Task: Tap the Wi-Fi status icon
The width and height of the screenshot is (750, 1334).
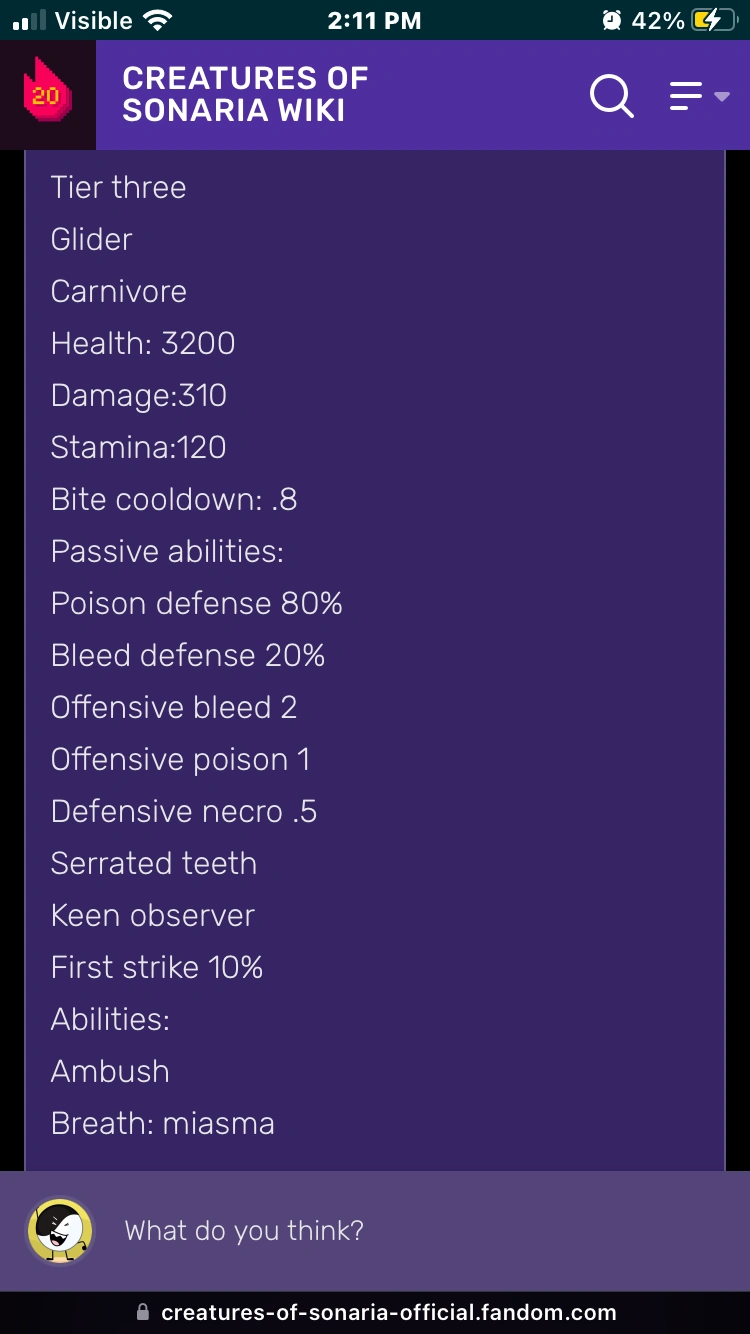Action: pos(158,20)
